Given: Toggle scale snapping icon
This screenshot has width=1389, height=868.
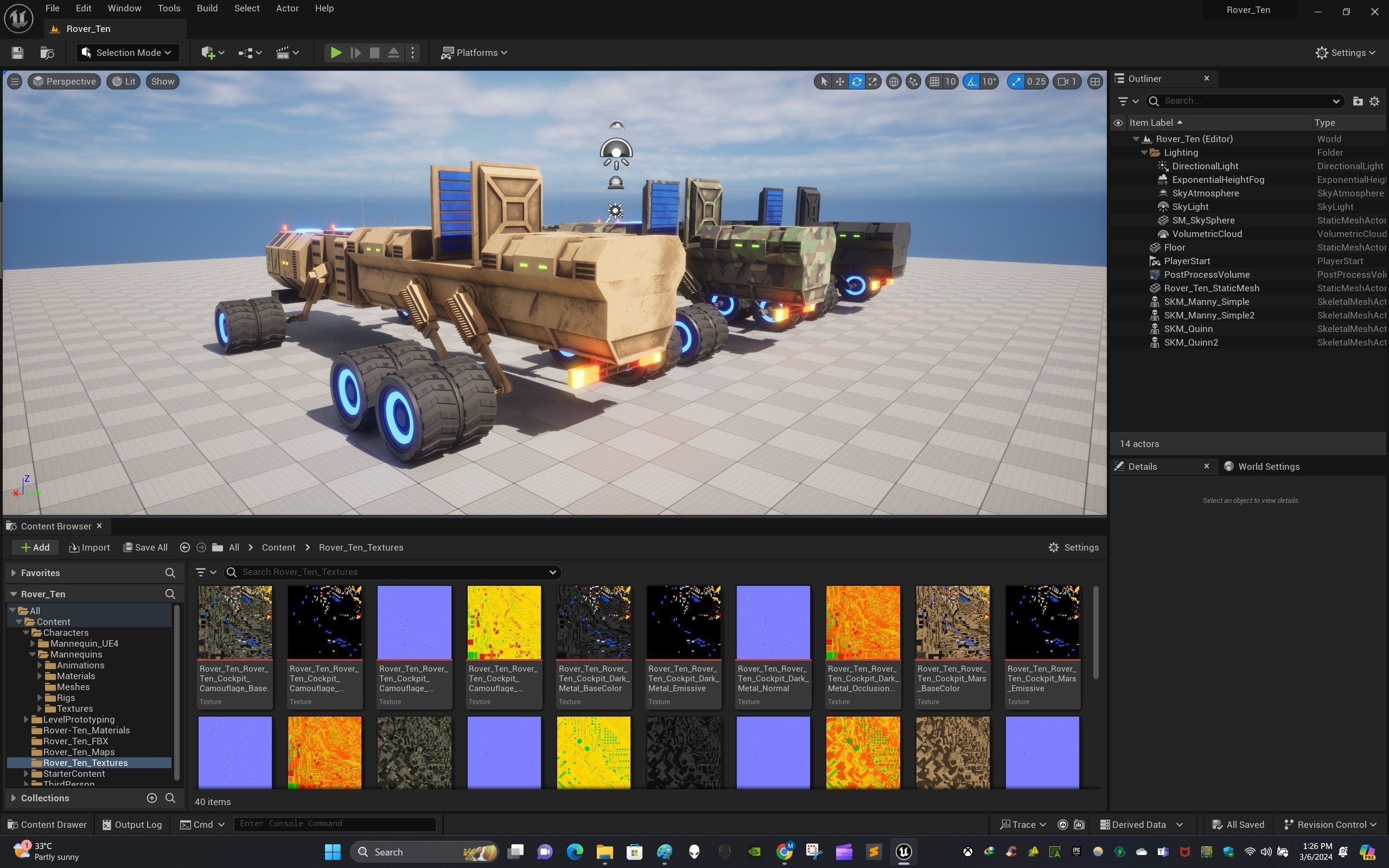Looking at the screenshot, I should pyautogui.click(x=1016, y=81).
